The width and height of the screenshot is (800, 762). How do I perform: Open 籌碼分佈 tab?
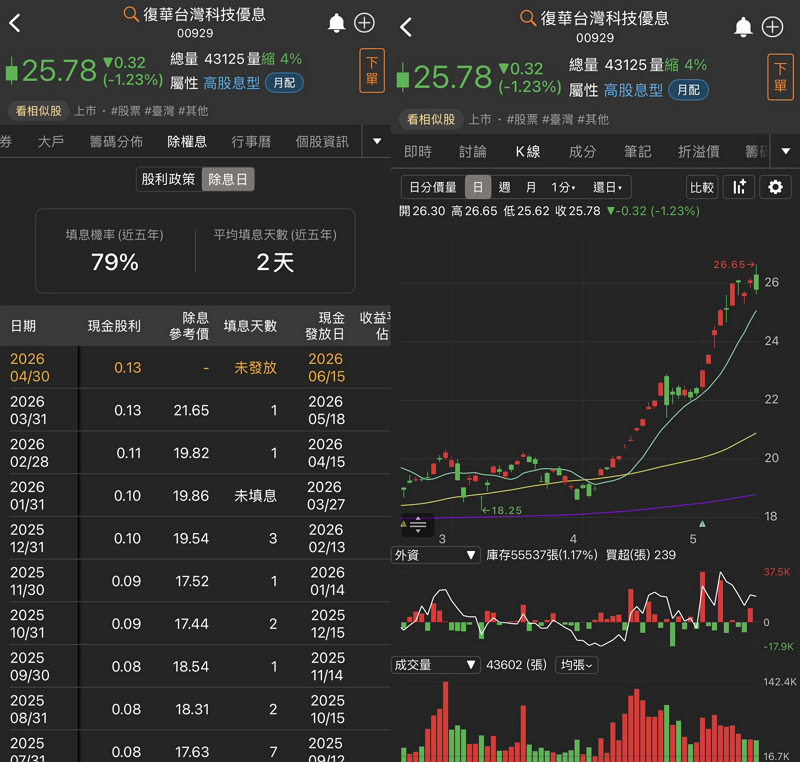coord(116,141)
